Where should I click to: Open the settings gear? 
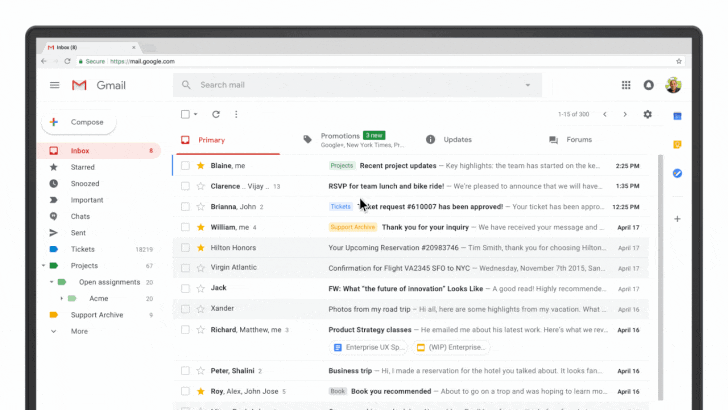pyautogui.click(x=648, y=114)
